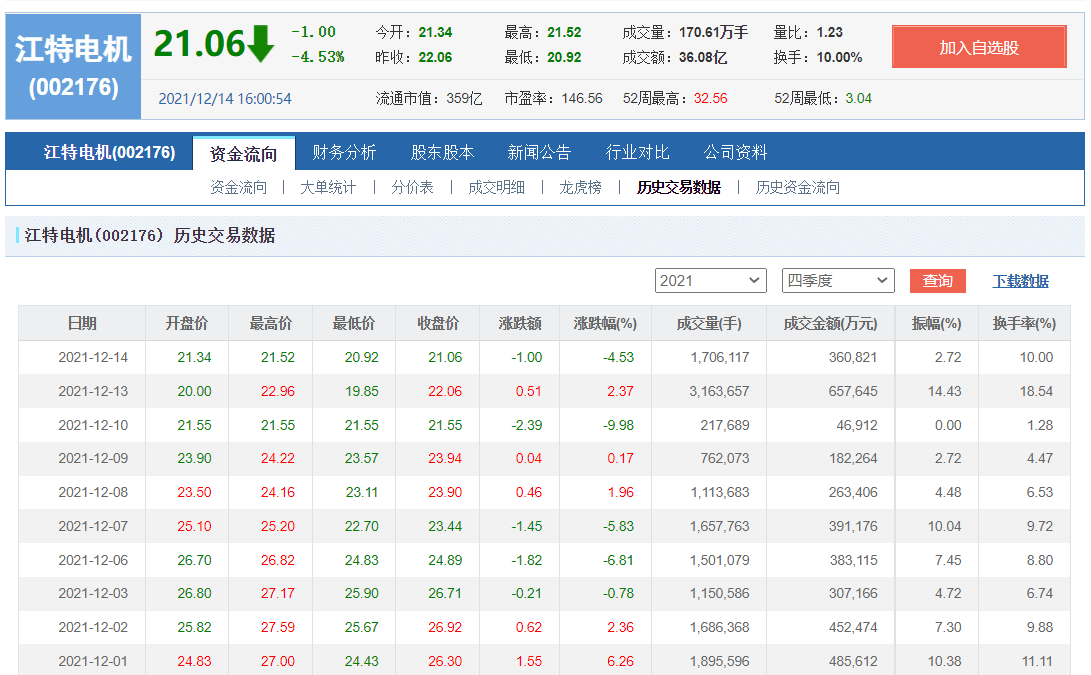Click the date cell 2021-12-14
Screen dimensions: 1091x675
[93, 358]
